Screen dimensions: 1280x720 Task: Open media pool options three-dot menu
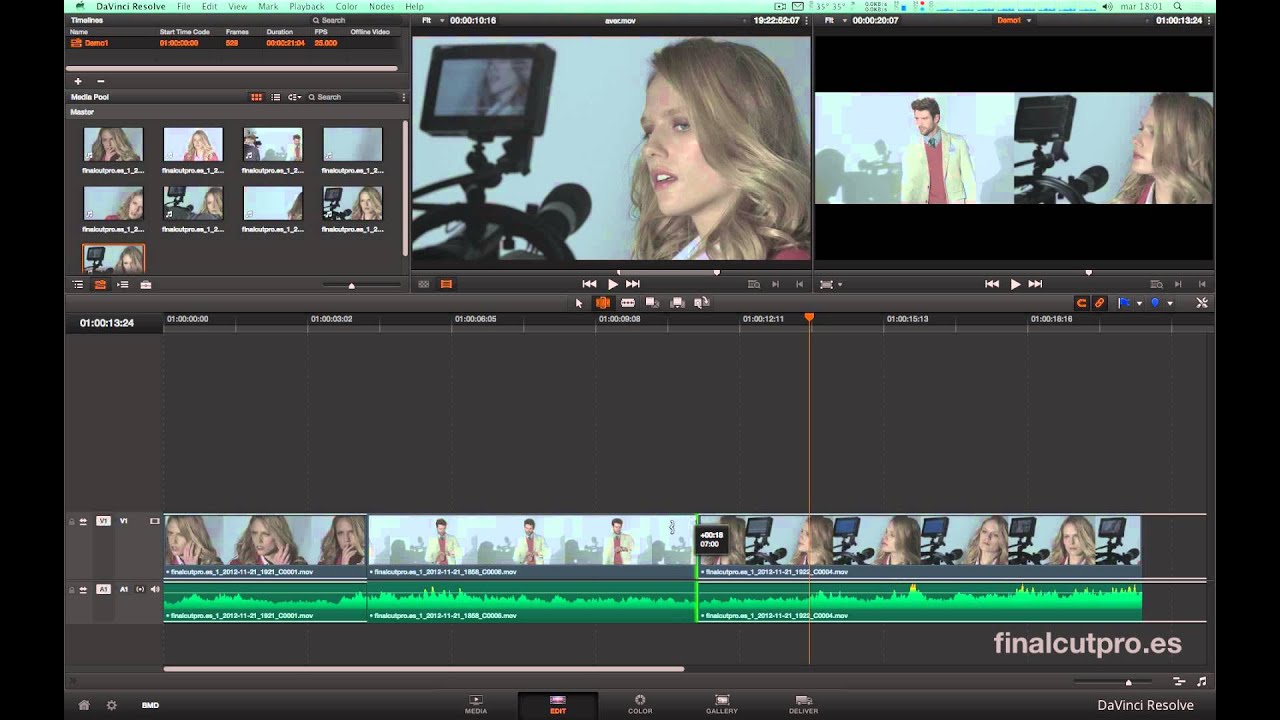pos(404,97)
